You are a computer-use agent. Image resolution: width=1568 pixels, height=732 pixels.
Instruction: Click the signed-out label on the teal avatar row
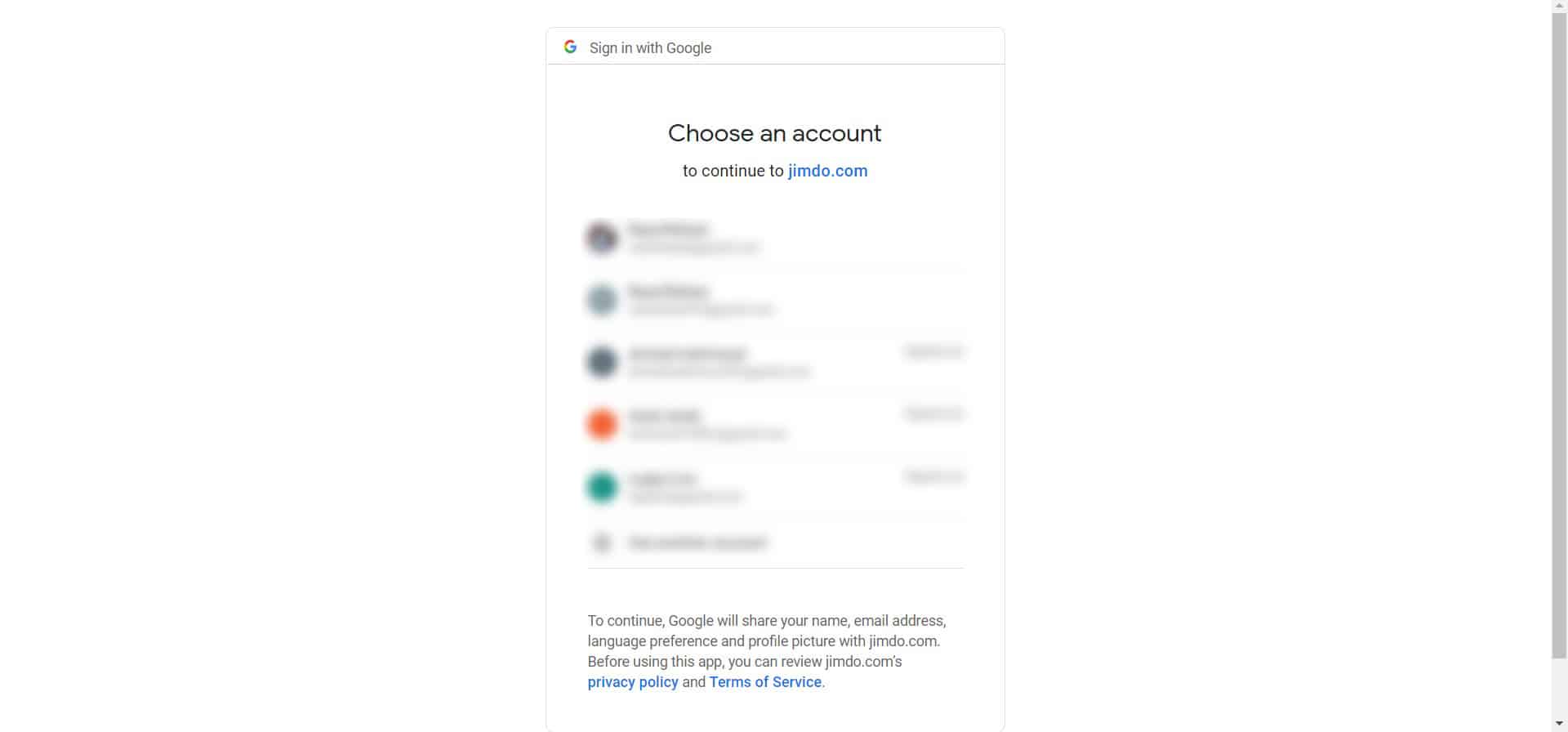point(934,475)
